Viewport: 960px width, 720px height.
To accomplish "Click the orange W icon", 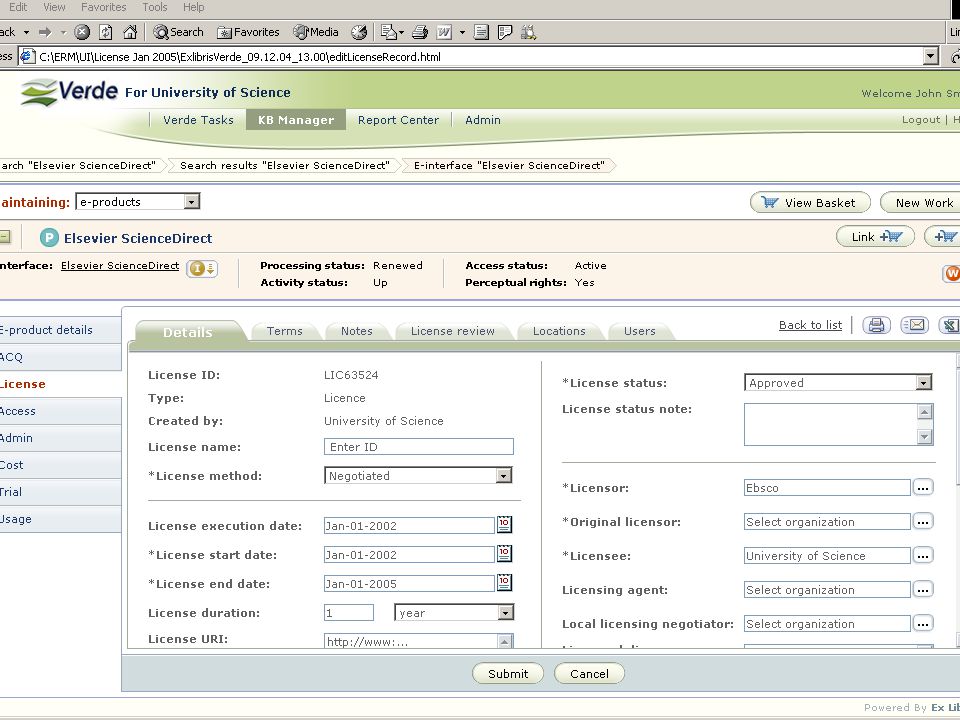I will coord(952,273).
